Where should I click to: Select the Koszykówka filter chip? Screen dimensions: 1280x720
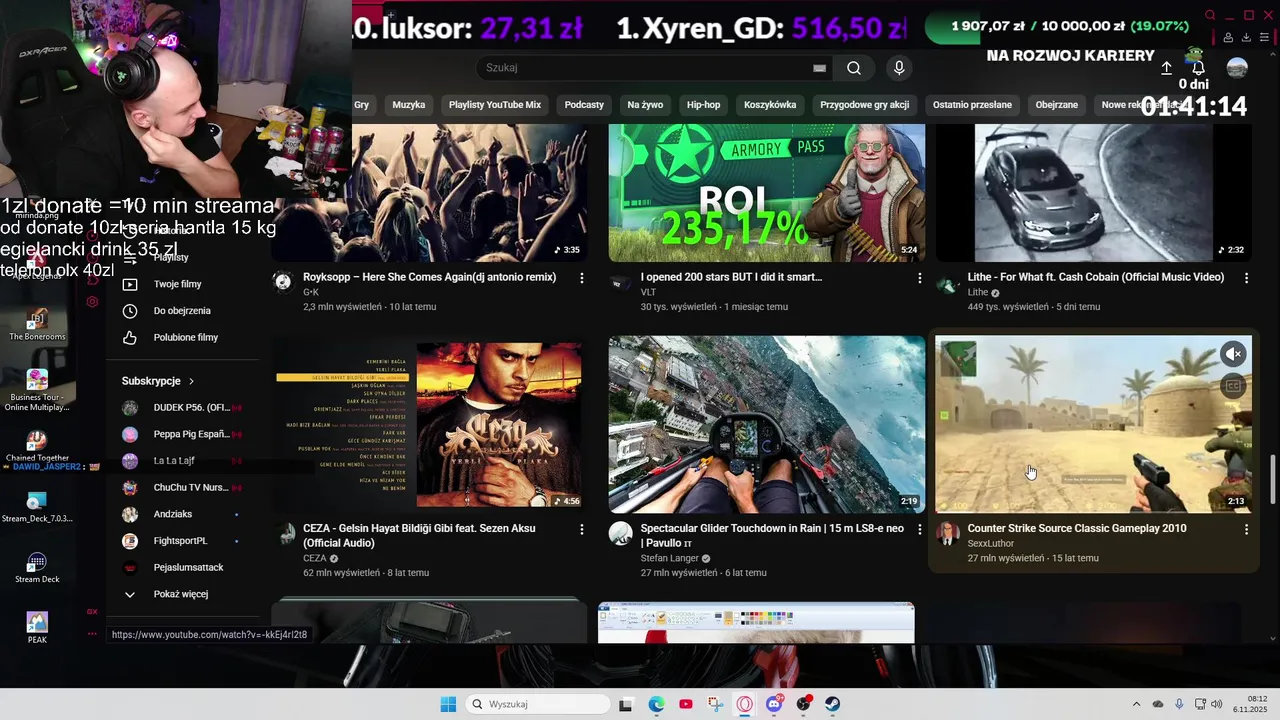coord(770,104)
